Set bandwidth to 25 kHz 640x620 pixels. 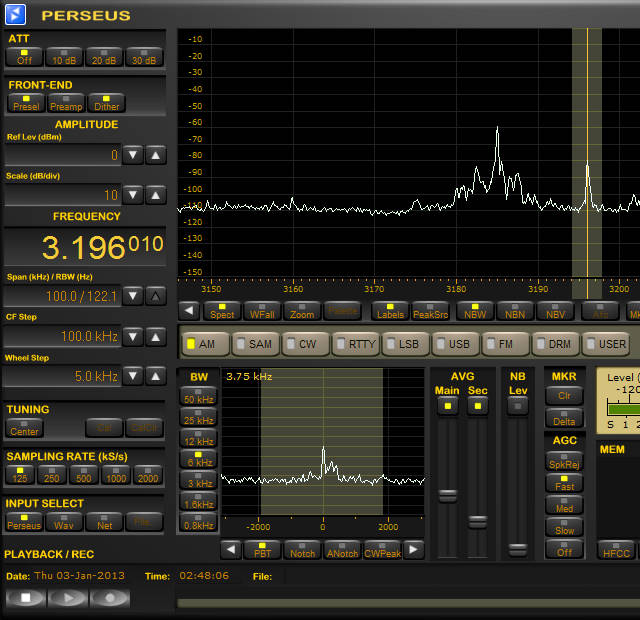tap(198, 417)
